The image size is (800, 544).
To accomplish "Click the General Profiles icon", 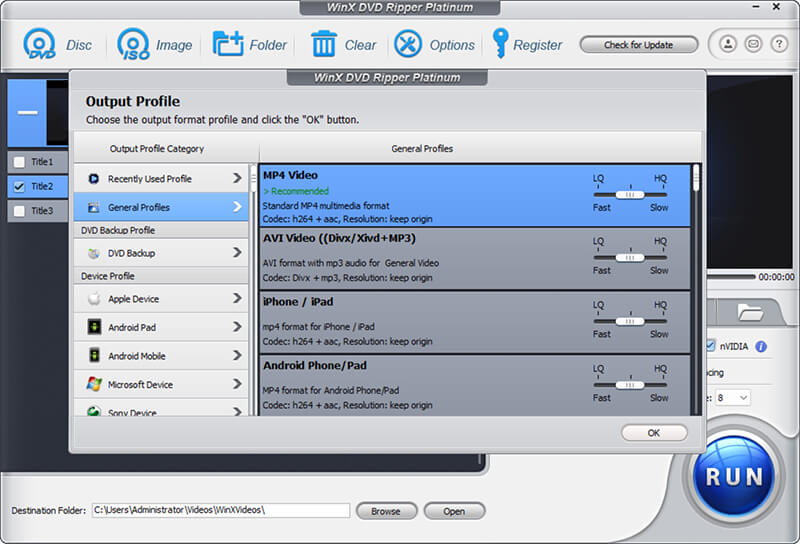I will pyautogui.click(x=94, y=207).
